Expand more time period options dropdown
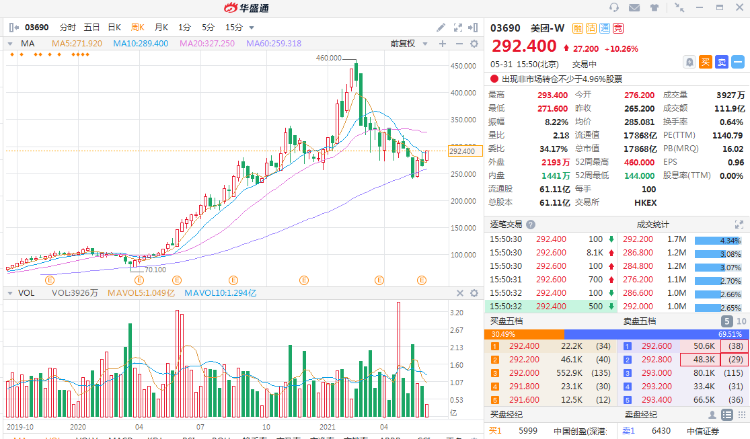This screenshot has height=439, width=750. pos(252,28)
